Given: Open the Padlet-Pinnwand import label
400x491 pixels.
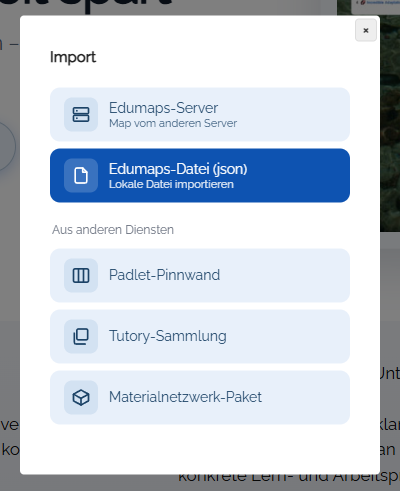Looking at the screenshot, I should click(x=164, y=275).
